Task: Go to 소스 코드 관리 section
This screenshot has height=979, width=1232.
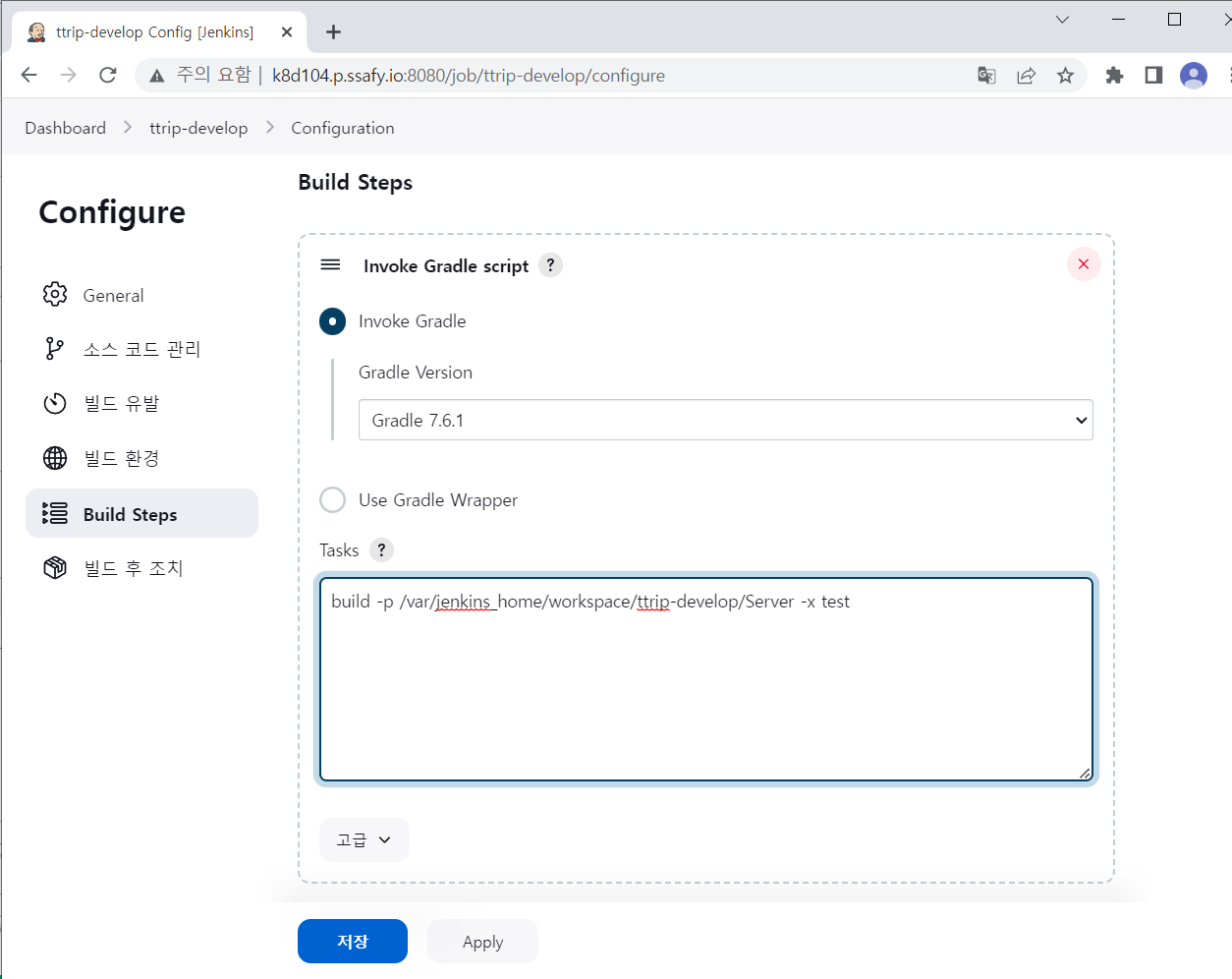Action: coord(141,349)
